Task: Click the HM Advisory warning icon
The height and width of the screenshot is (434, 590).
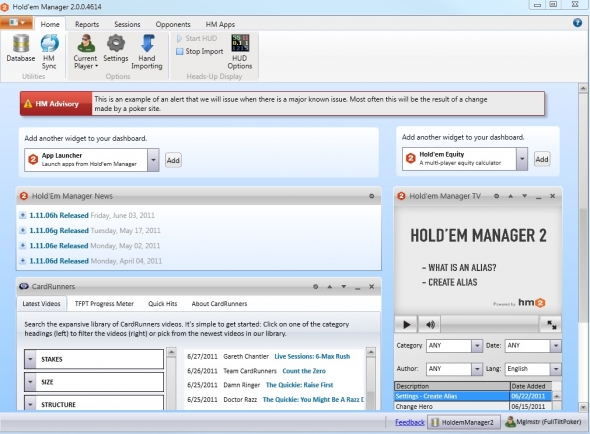Action: tap(28, 104)
